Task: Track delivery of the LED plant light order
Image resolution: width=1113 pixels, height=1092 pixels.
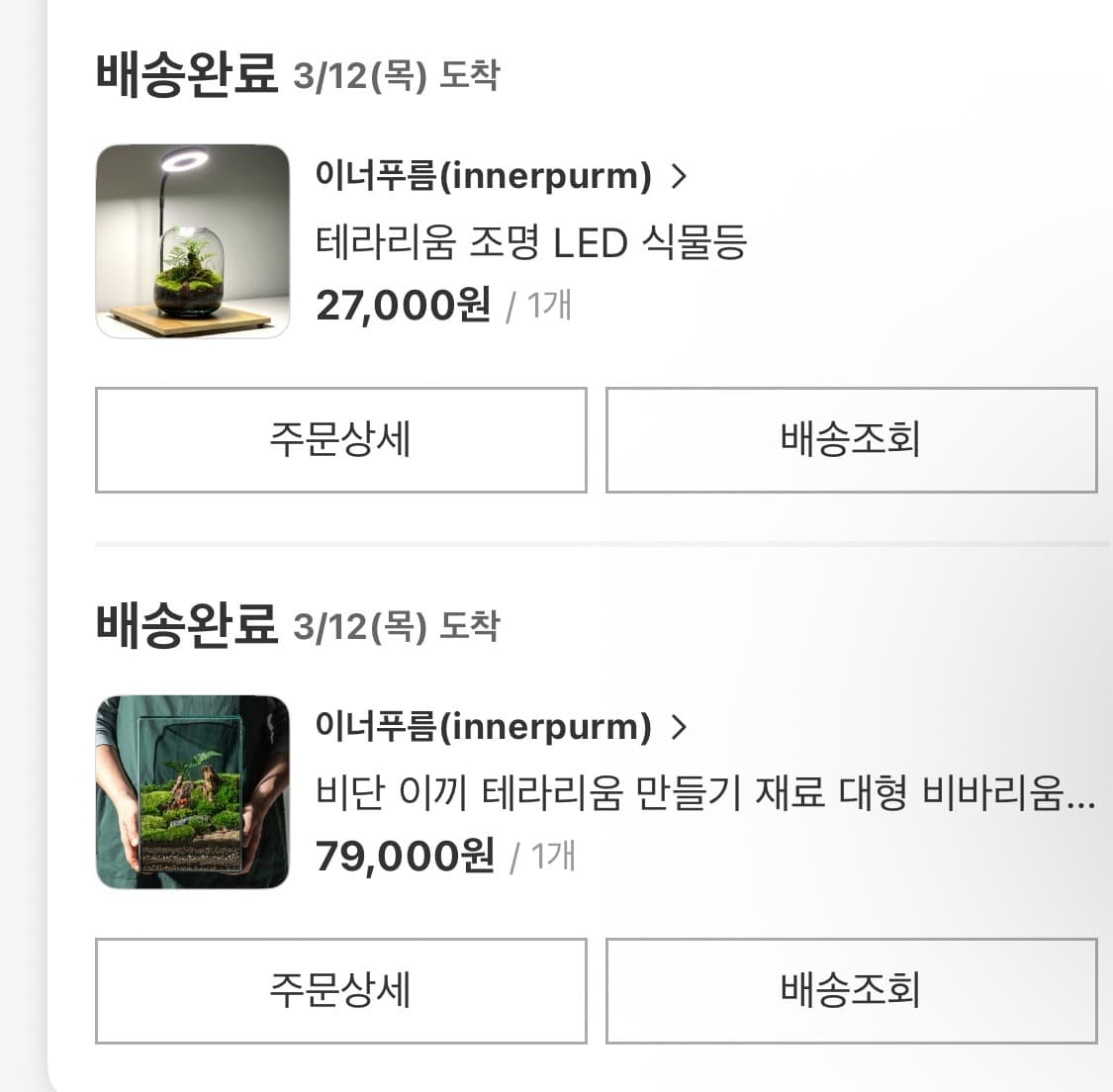Action: coord(851,440)
